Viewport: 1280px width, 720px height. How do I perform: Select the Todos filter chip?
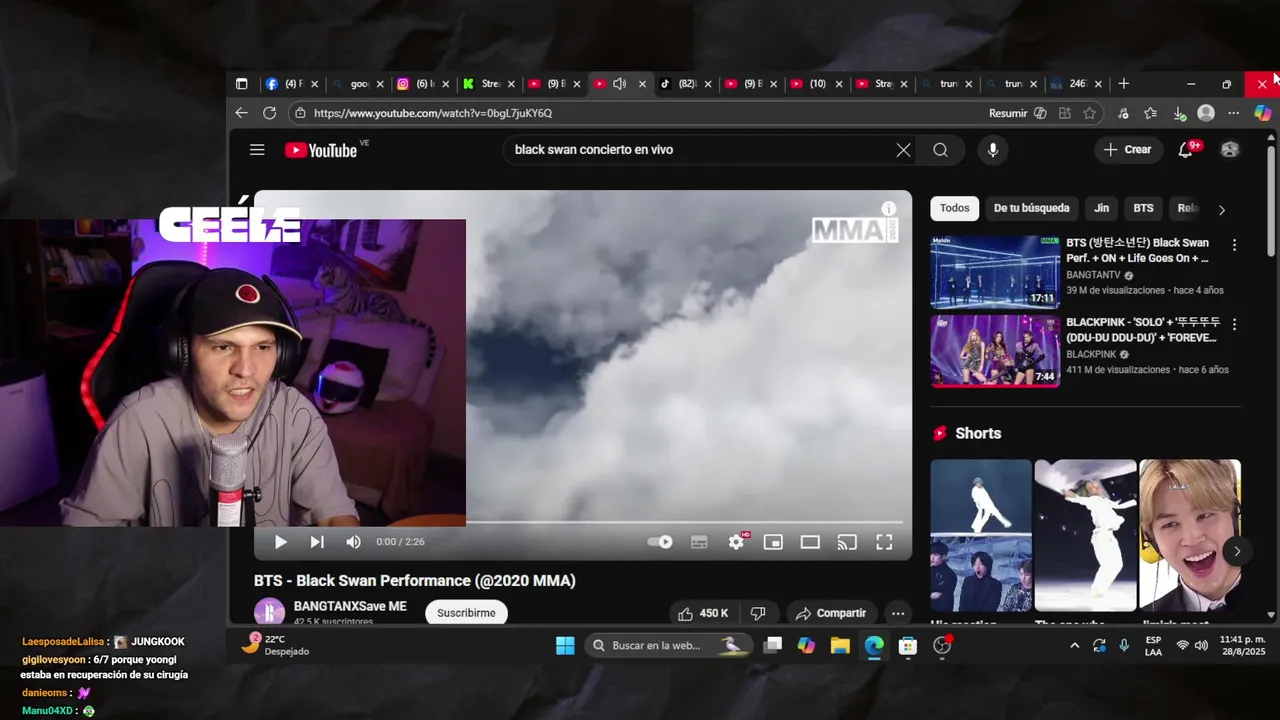(954, 208)
